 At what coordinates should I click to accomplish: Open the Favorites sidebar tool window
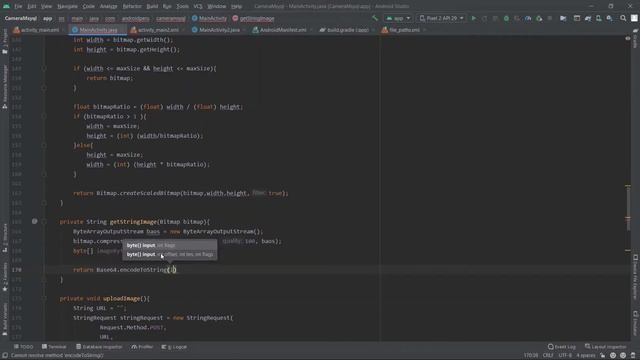pyautogui.click(x=4, y=277)
